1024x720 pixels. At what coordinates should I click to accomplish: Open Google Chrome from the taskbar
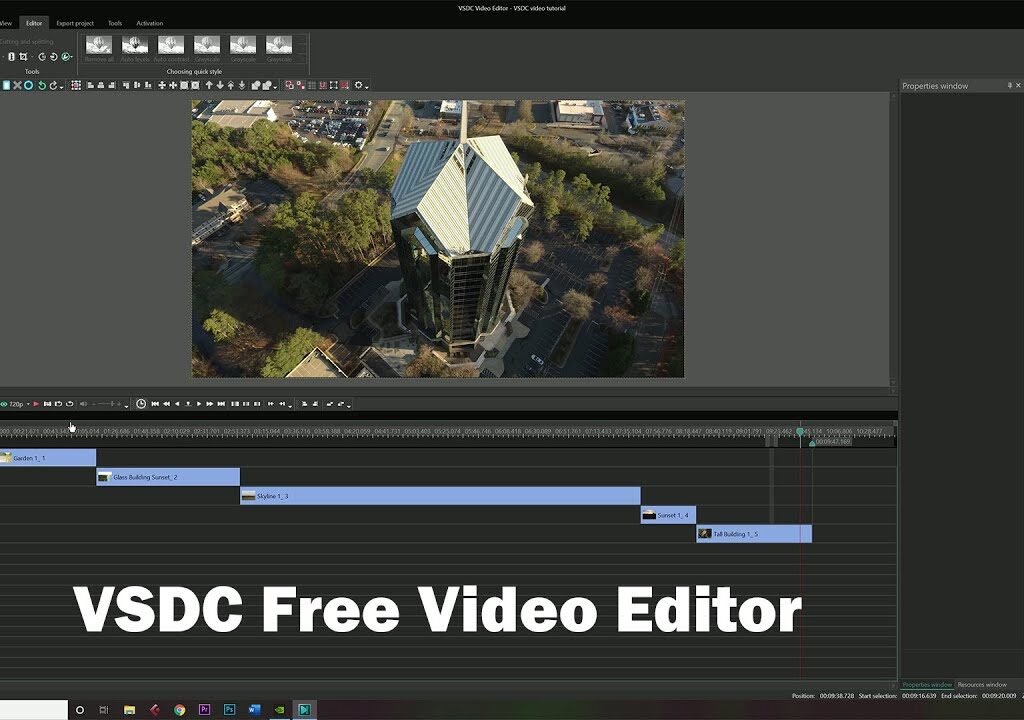(x=180, y=710)
